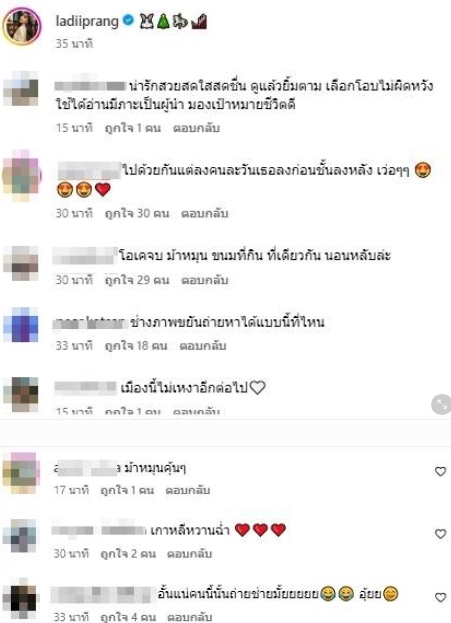Click avatar of the ม้าหมุนคุ้นๆ commenter
The image size is (451, 623).
pos(21,473)
